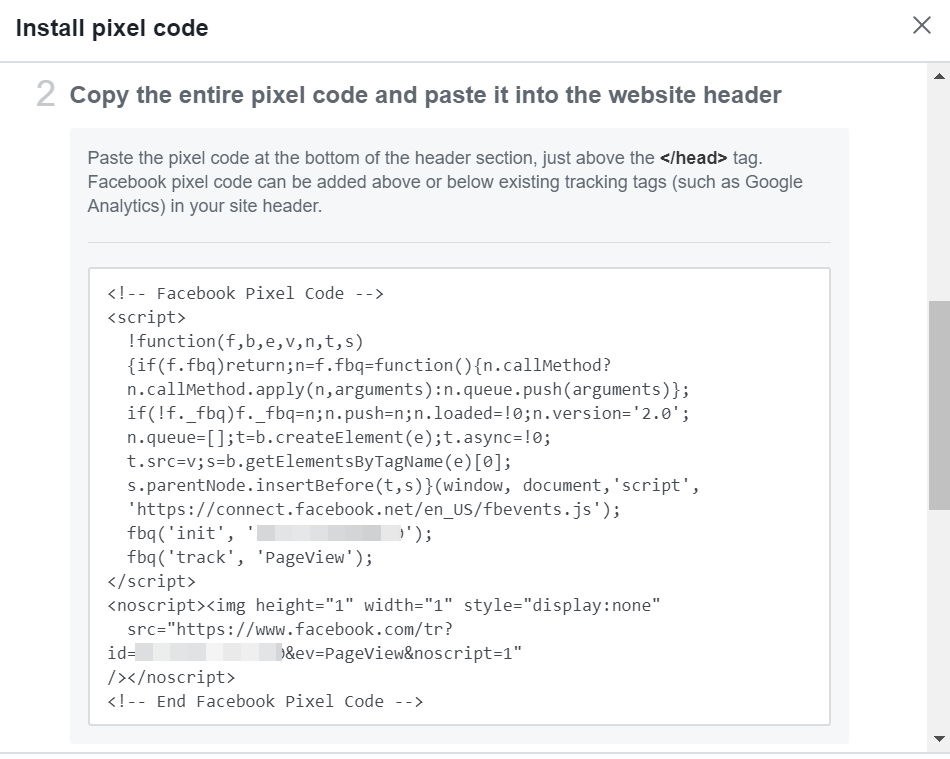950x759 pixels.
Task: Click the blurred id value in noscript src
Action: [208, 654]
